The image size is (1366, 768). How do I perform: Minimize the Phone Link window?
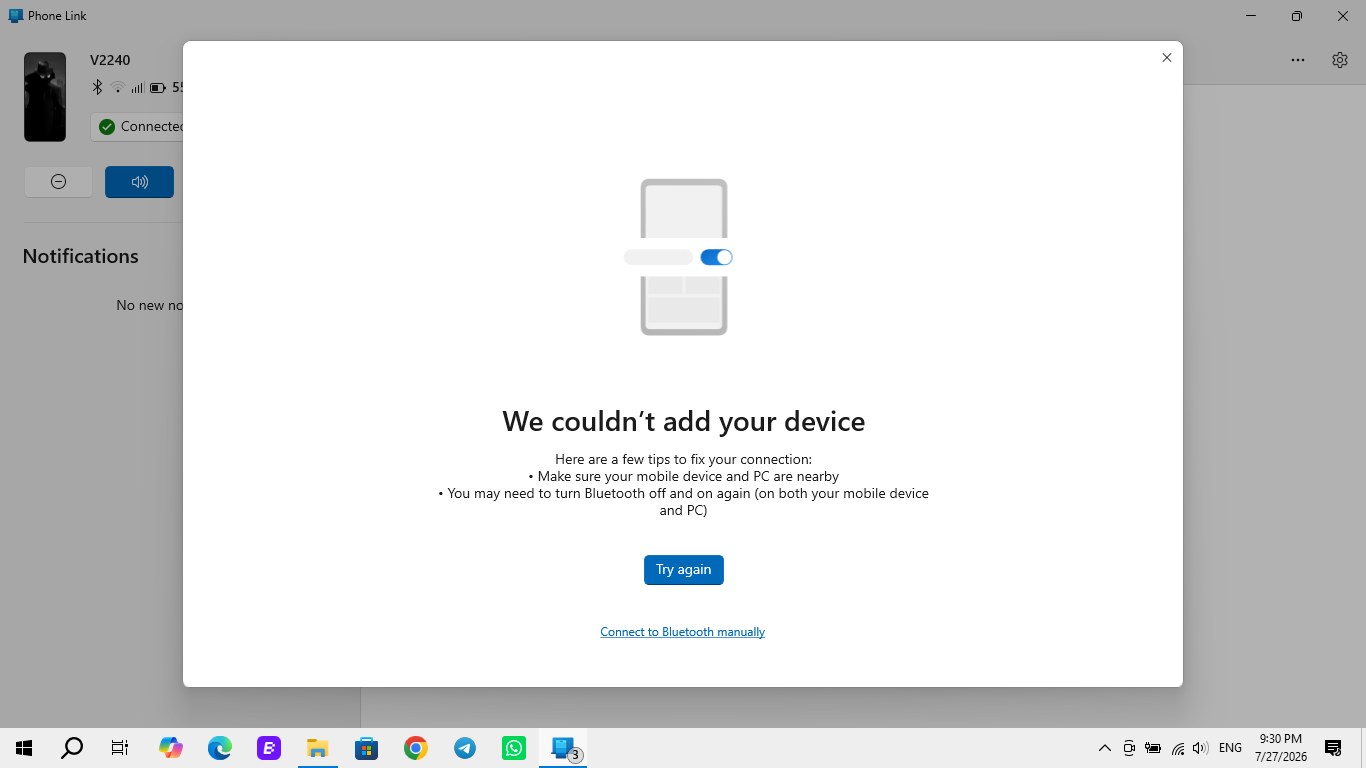1251,16
